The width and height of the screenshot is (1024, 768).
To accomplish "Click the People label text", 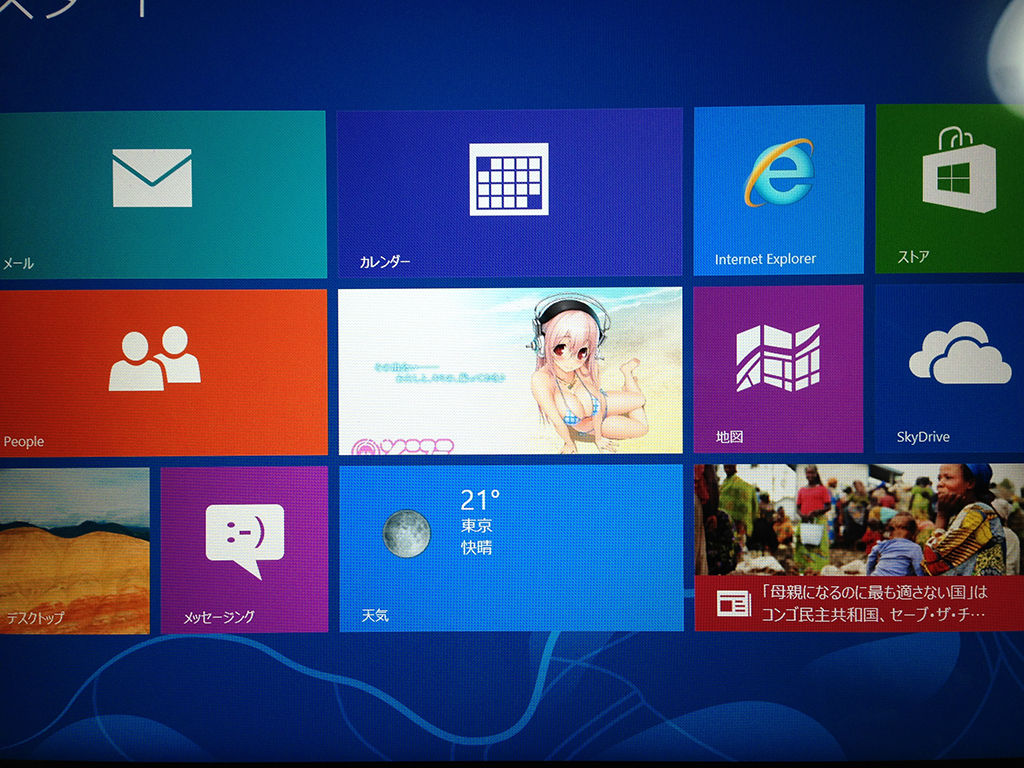I will [24, 441].
